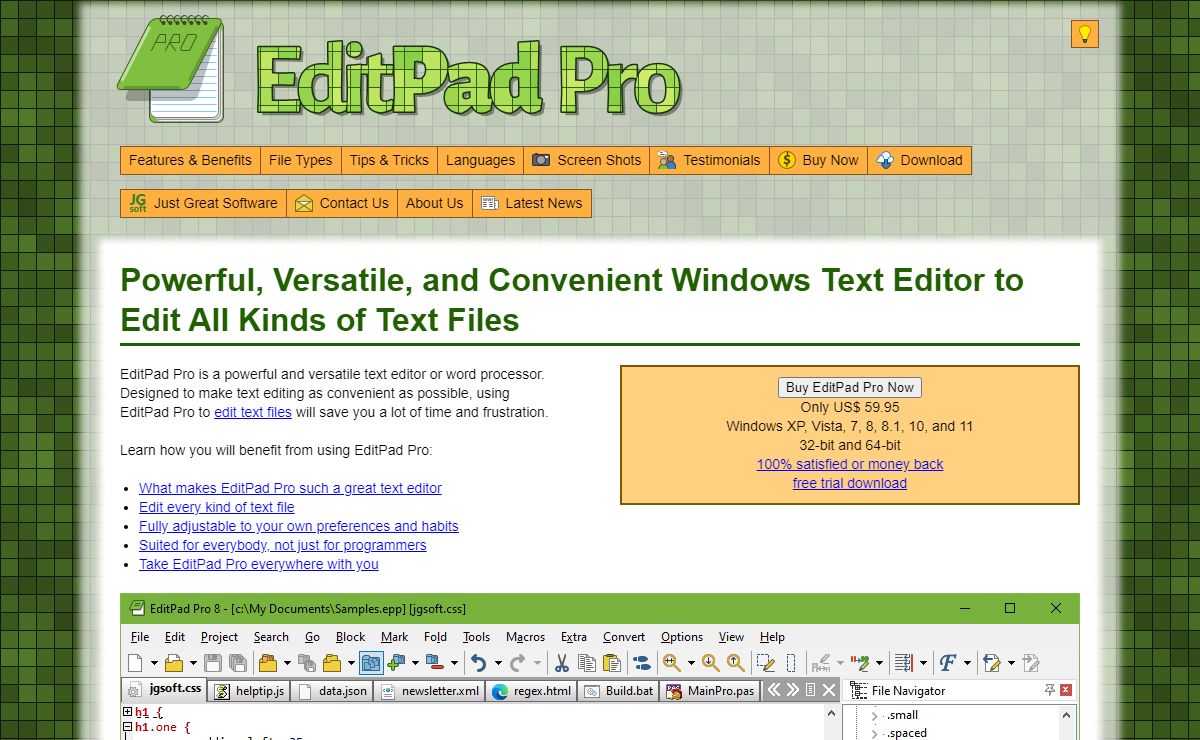Click the clipboard Paste icon

point(611,662)
